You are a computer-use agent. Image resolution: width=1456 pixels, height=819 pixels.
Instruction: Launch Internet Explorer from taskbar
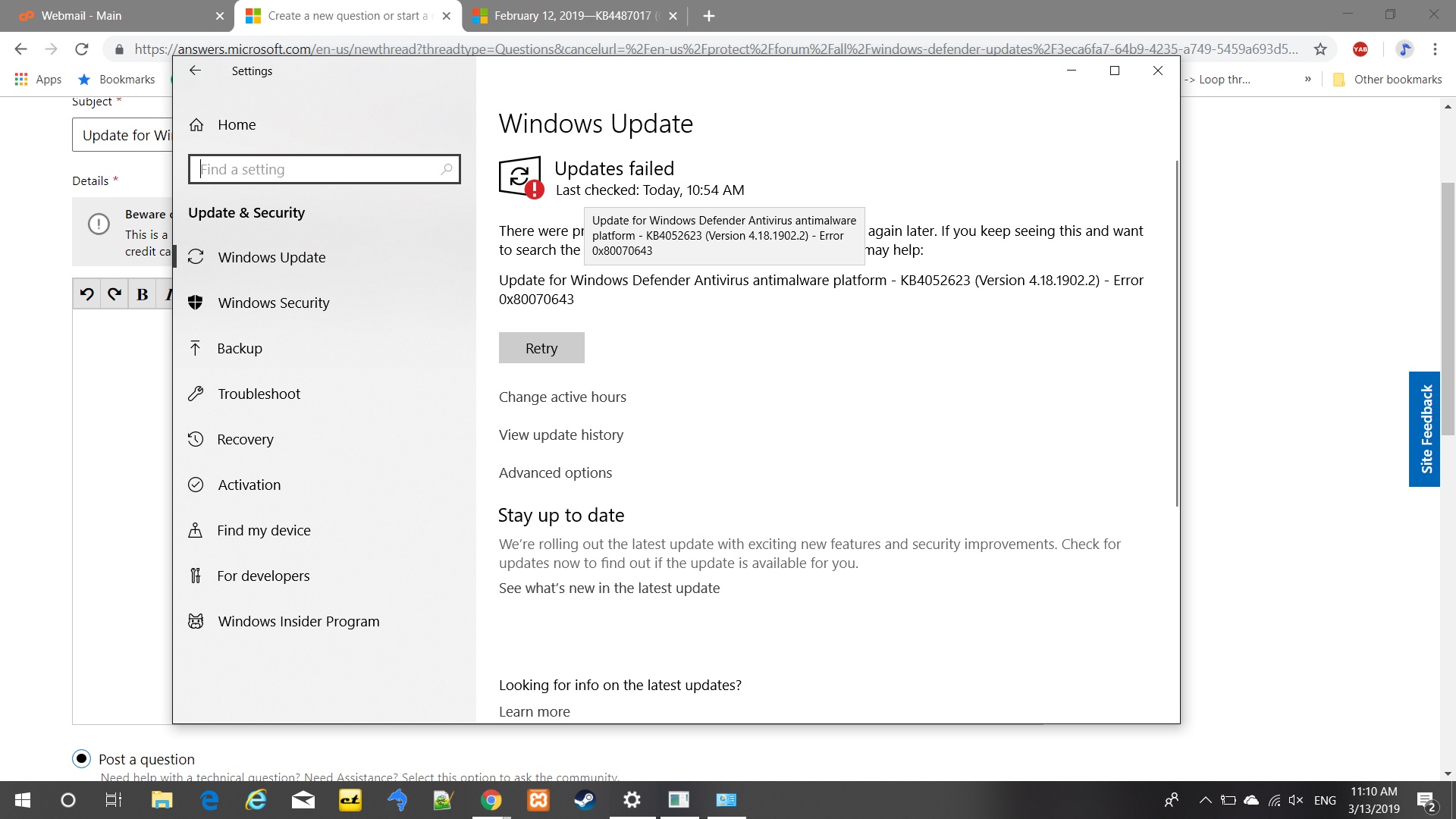click(256, 800)
